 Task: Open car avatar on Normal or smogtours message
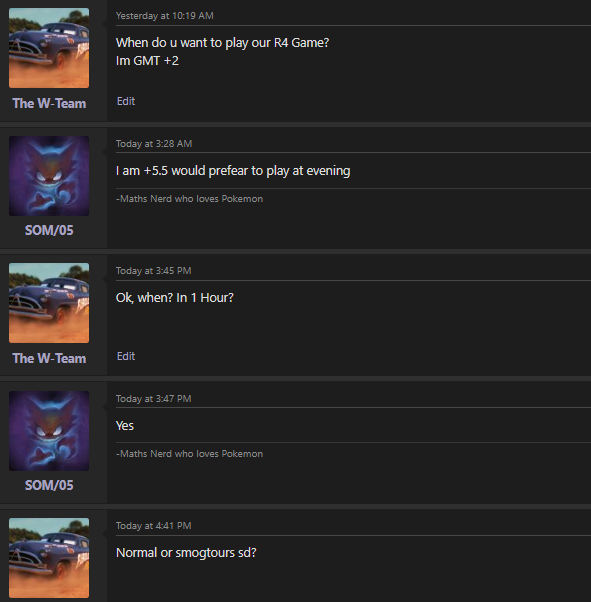click(49, 558)
